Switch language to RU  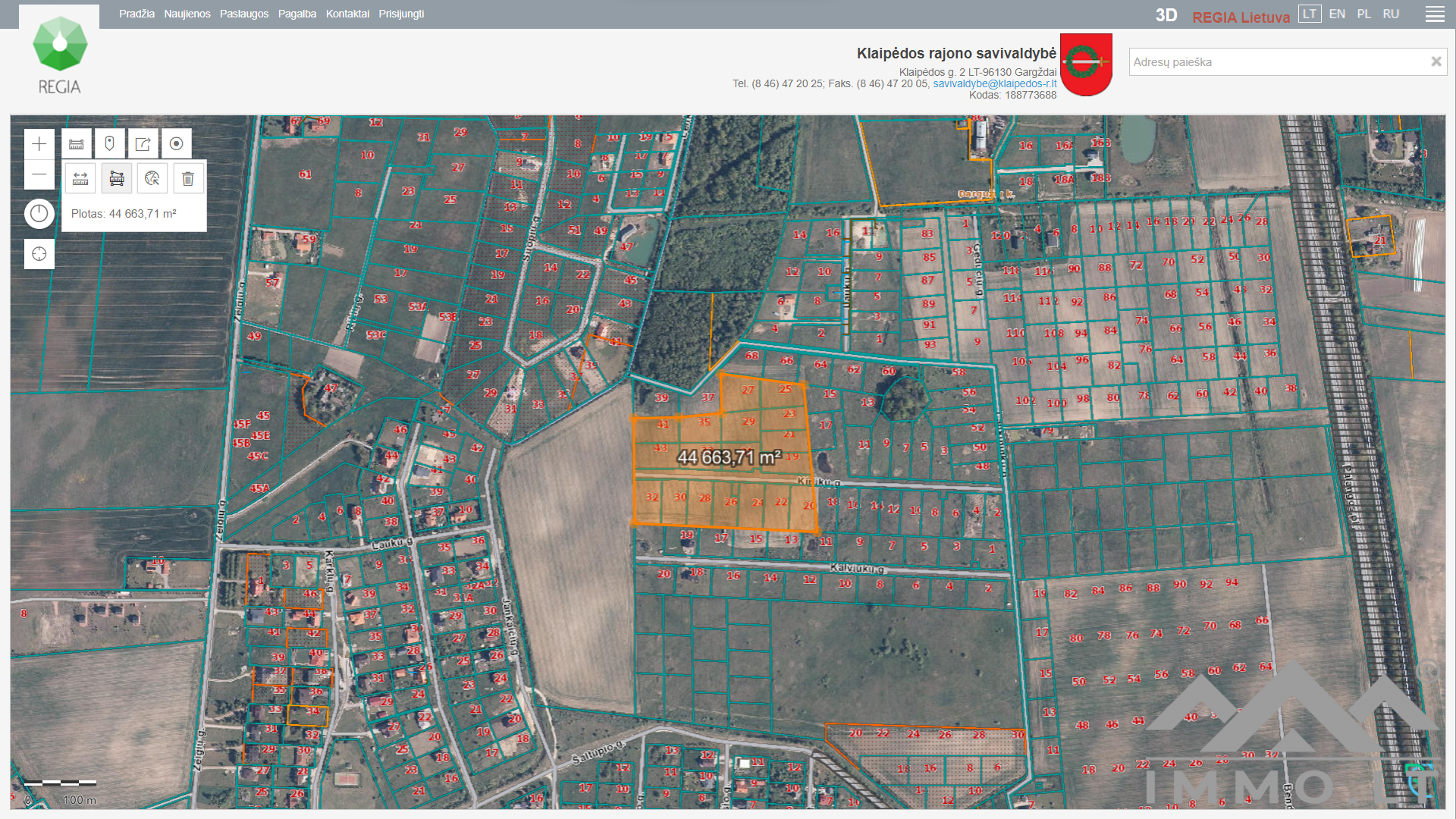pos(1391,14)
